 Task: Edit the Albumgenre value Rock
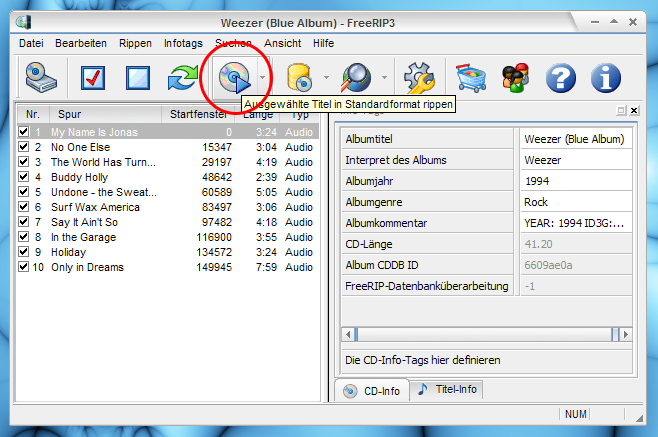[x=576, y=202]
